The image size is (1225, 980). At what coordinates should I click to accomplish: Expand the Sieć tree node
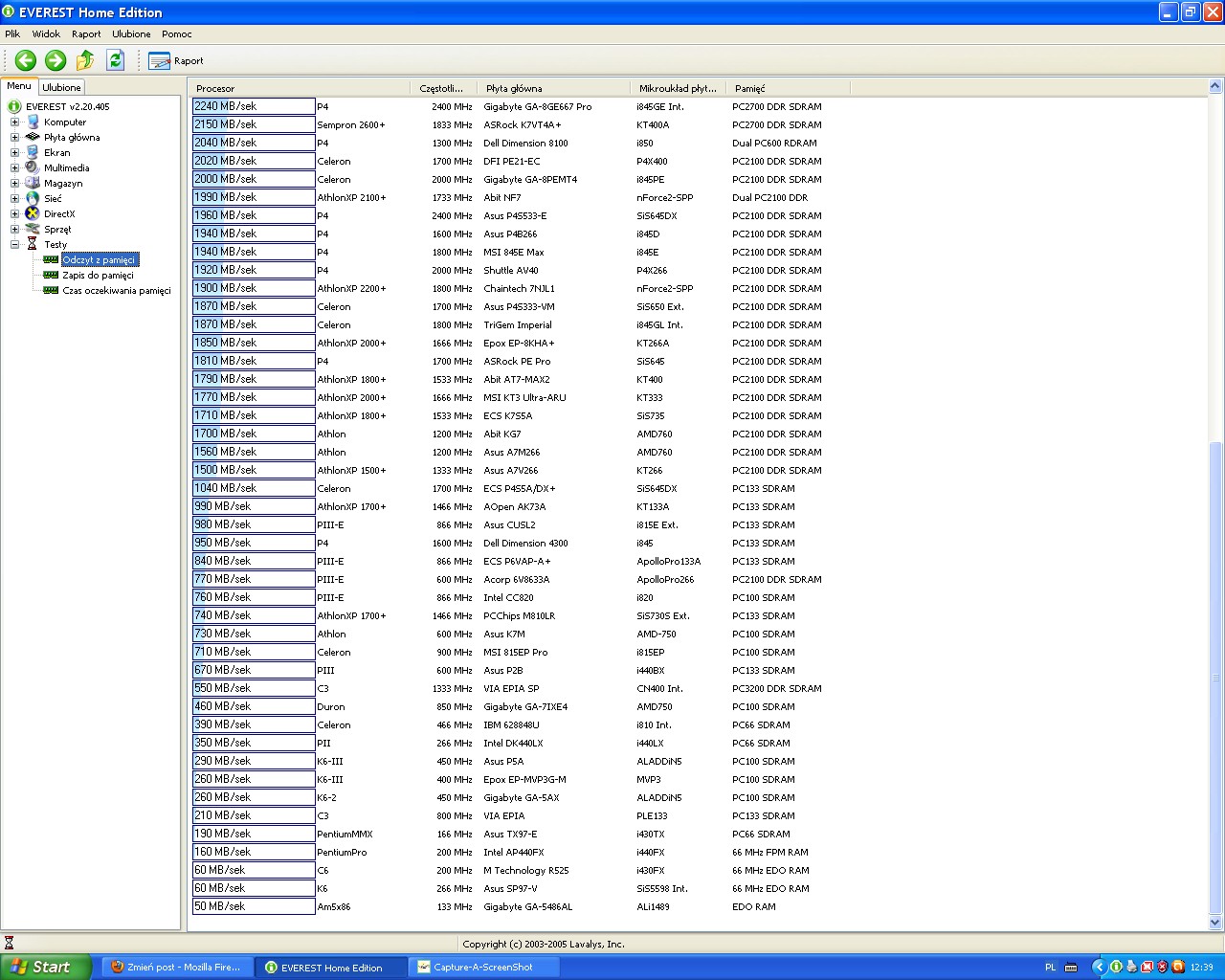coord(14,198)
